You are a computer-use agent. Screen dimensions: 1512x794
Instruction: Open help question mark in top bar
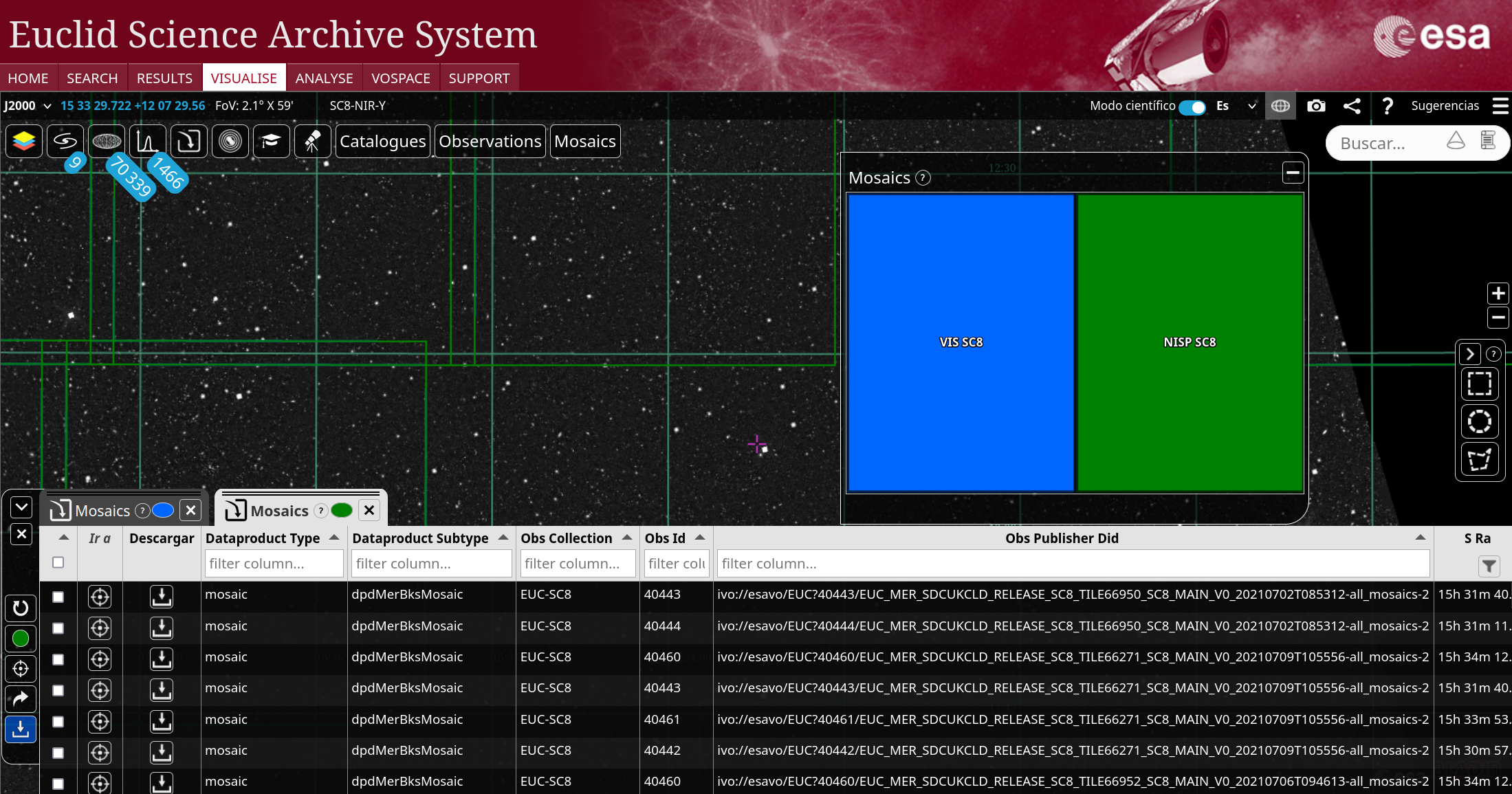click(x=1388, y=106)
